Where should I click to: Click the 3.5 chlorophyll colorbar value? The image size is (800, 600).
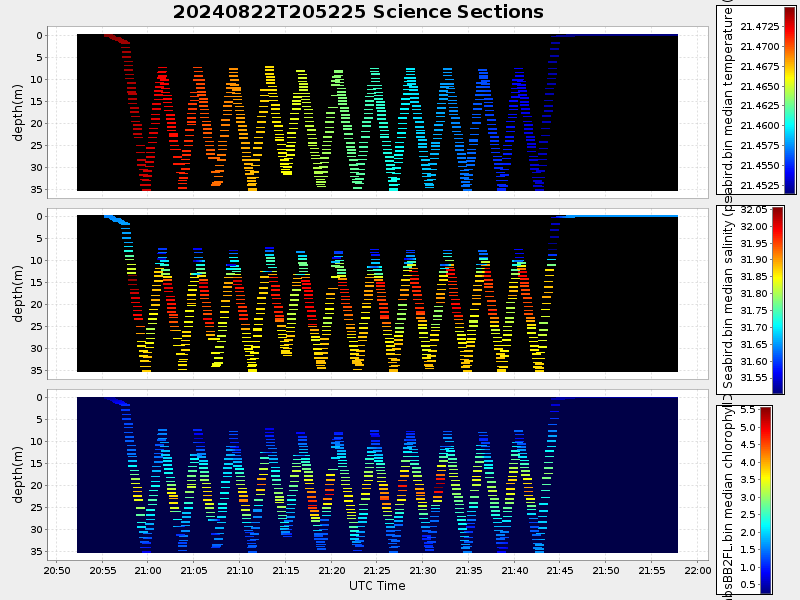747,480
